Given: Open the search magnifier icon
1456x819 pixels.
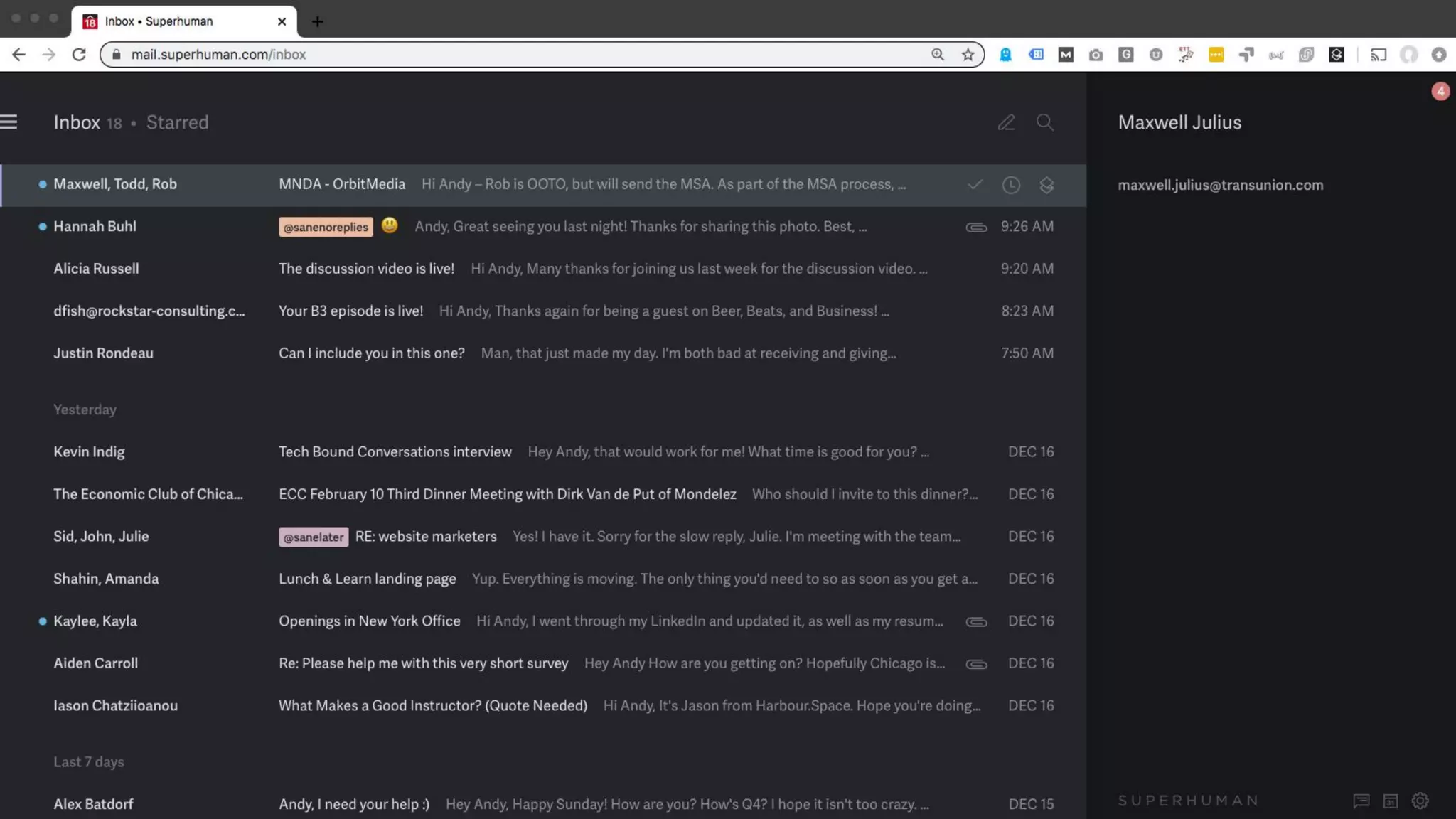Looking at the screenshot, I should tap(1044, 122).
